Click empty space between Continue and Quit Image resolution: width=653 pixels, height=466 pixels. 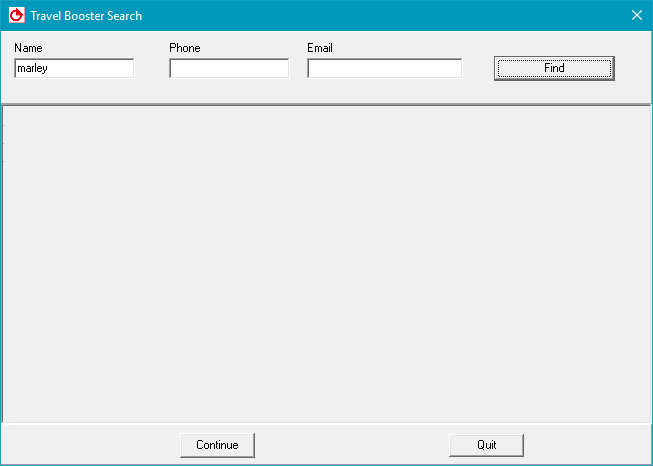352,445
